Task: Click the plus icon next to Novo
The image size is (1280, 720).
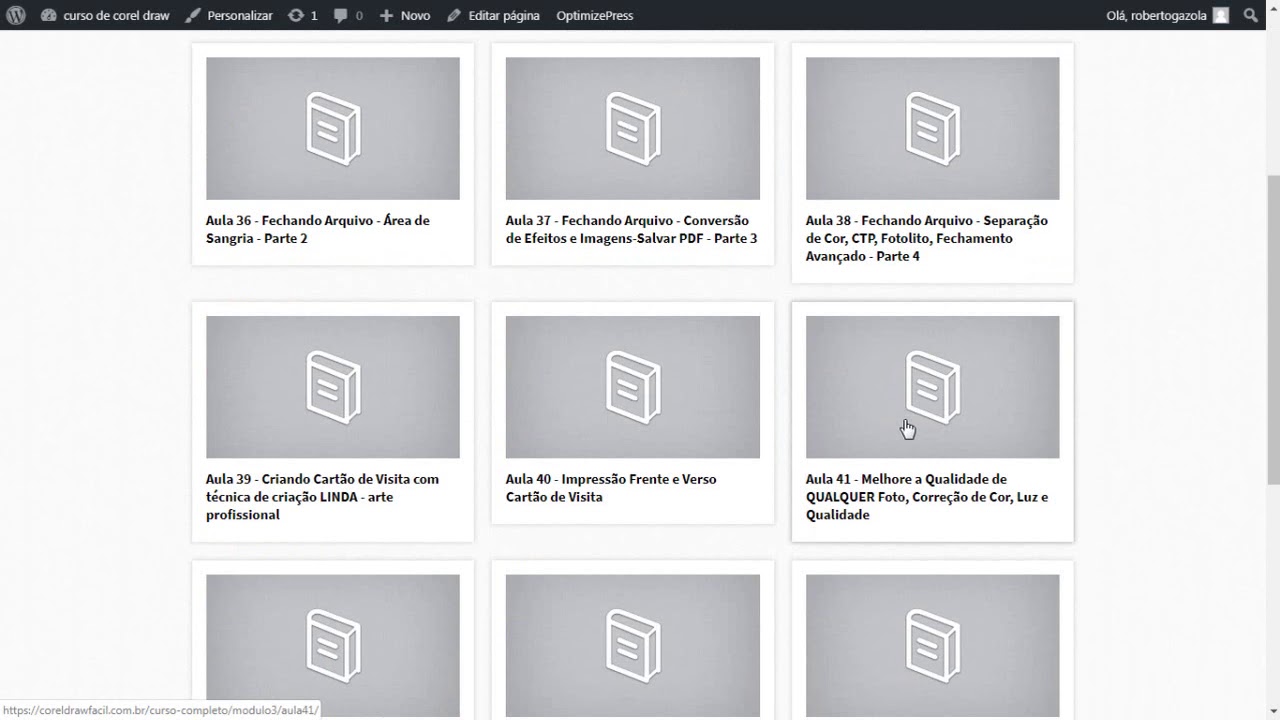Action: pyautogui.click(x=387, y=15)
